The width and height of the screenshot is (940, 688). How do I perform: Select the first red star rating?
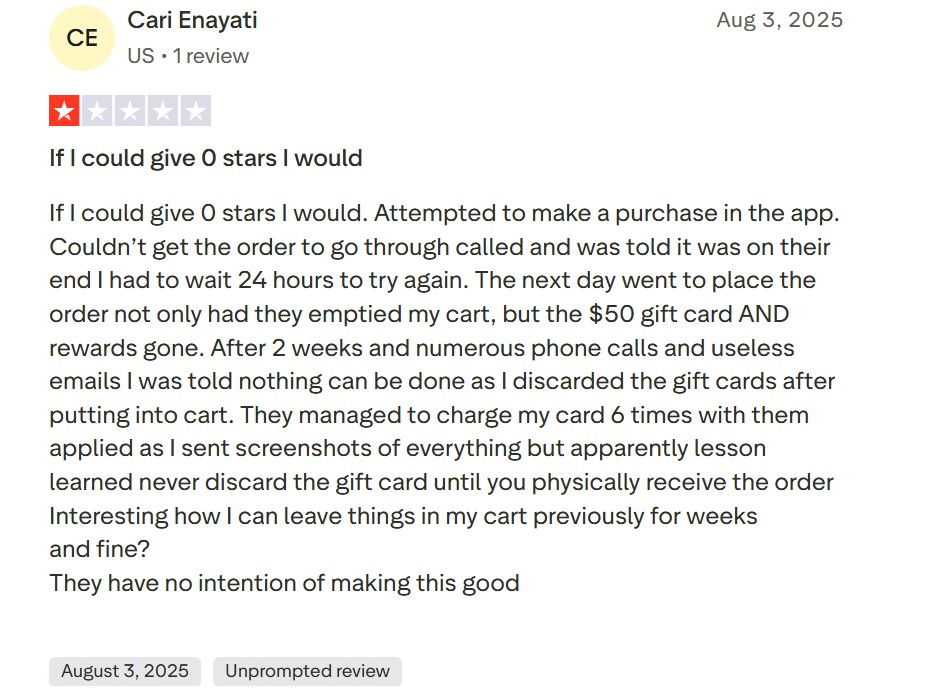pyautogui.click(x=65, y=111)
